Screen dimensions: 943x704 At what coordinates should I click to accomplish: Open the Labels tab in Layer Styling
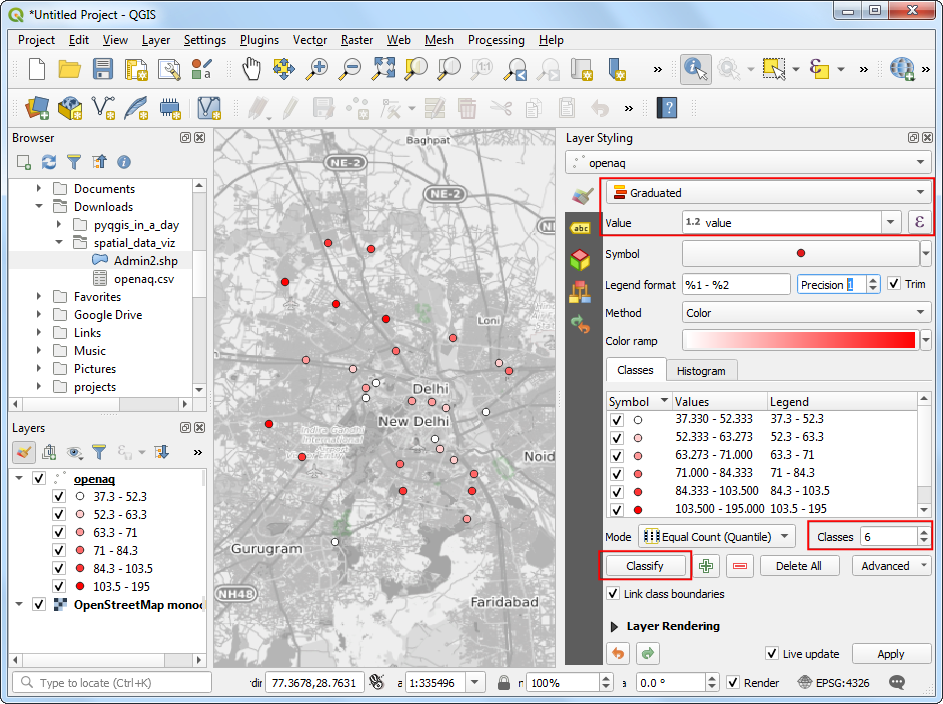coord(579,227)
